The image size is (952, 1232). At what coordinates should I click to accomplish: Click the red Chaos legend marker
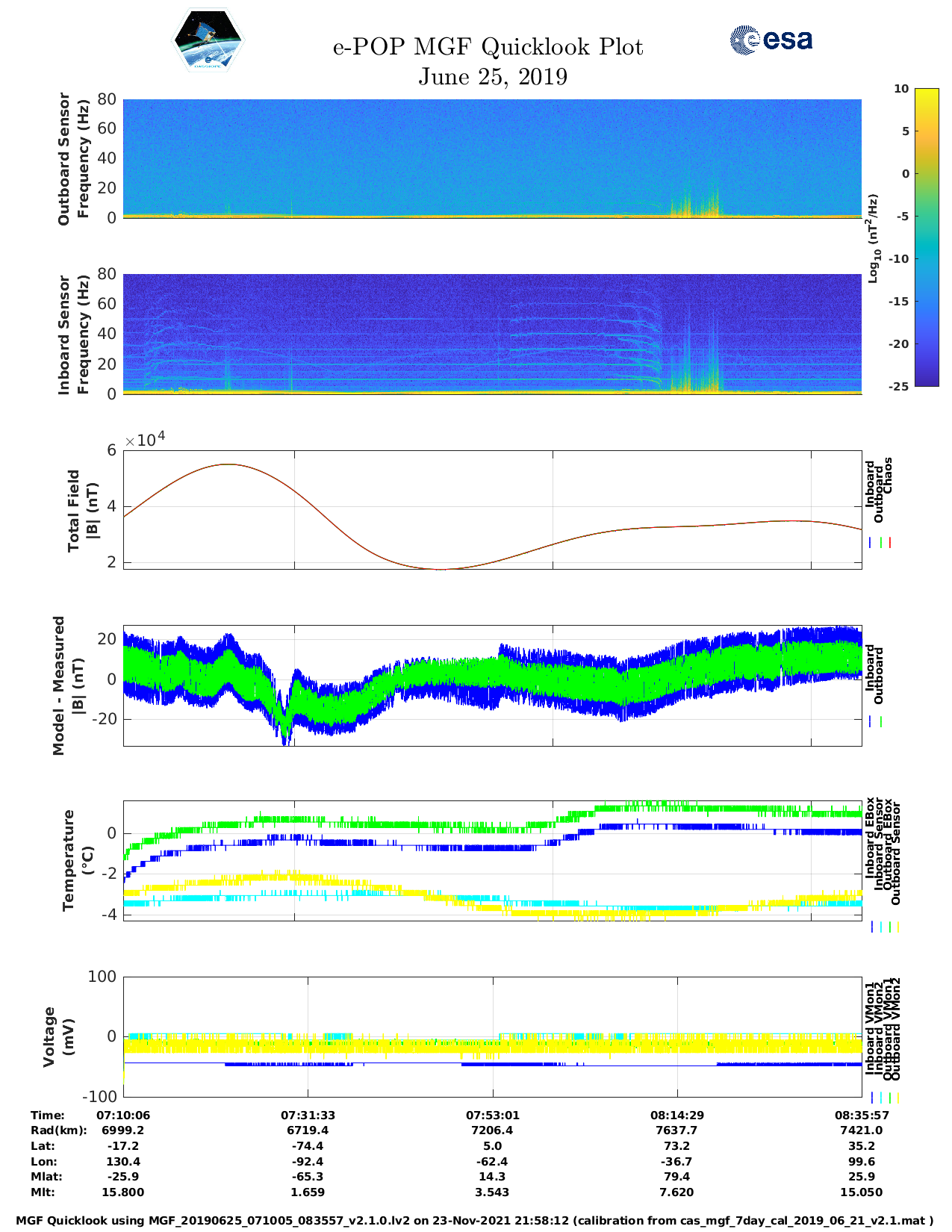click(x=890, y=543)
